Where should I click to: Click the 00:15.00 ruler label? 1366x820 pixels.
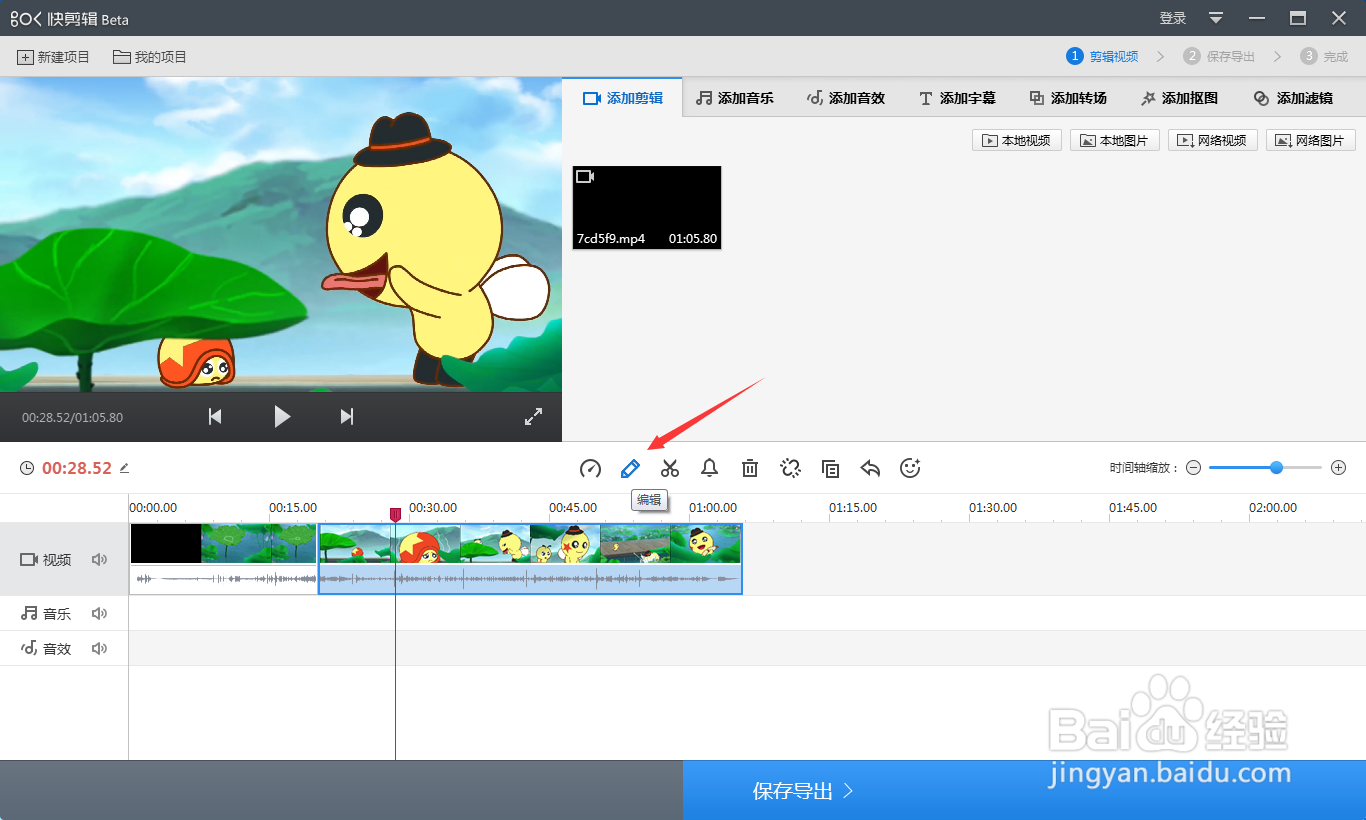pyautogui.click(x=293, y=508)
